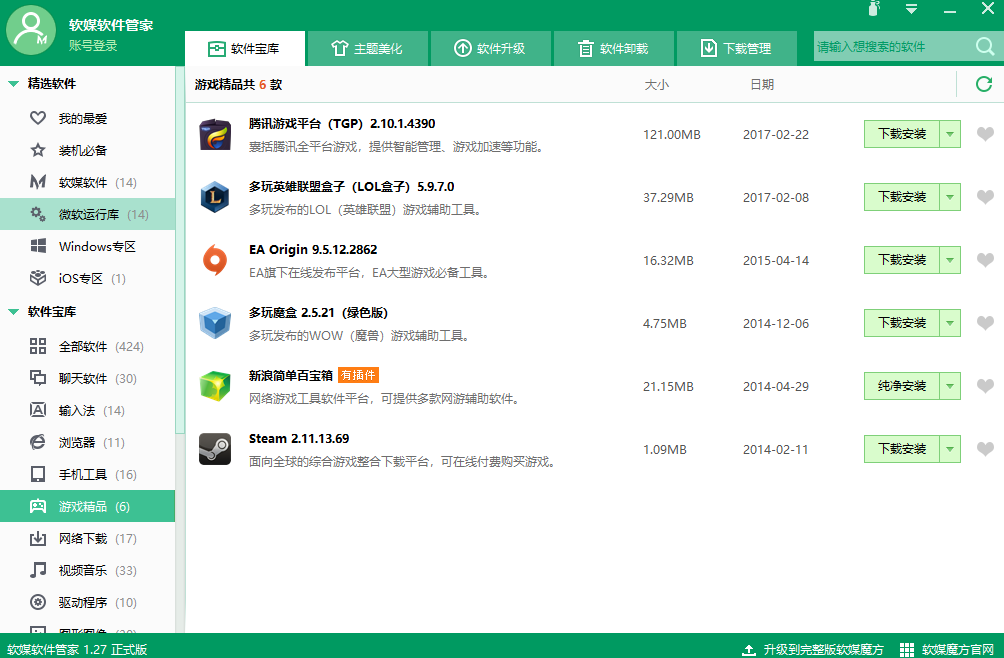Expand install options arrow for 多玩魔盒
Viewport: 1004px width, 658px height.
click(x=950, y=323)
